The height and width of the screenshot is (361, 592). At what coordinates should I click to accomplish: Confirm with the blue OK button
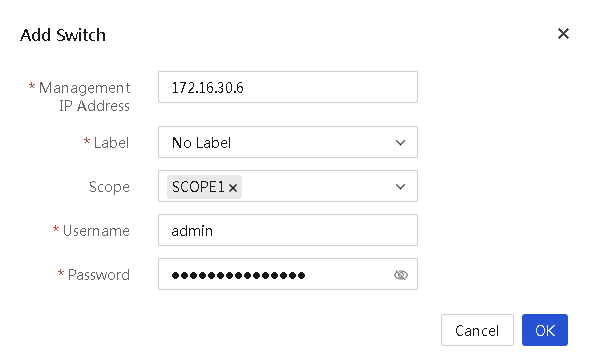[x=545, y=330]
